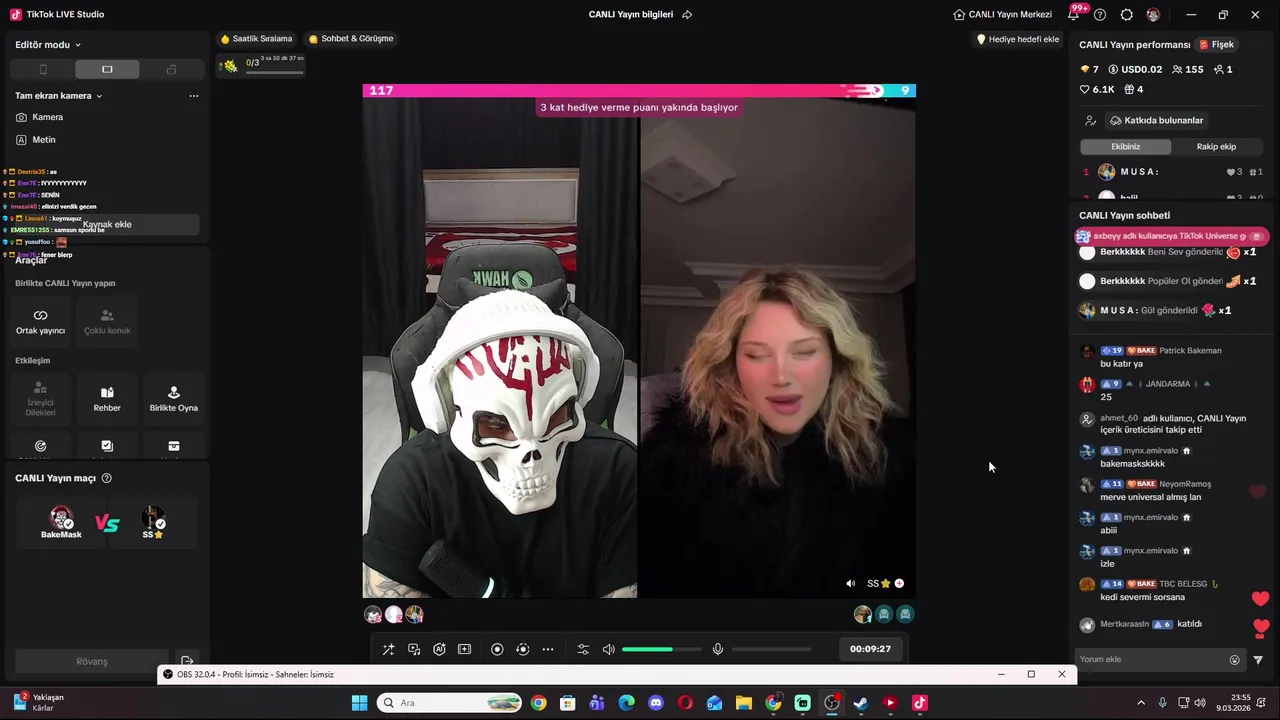This screenshot has width=1280, height=720.
Task: Open the chat filter funnel icon
Action: coord(1258,660)
